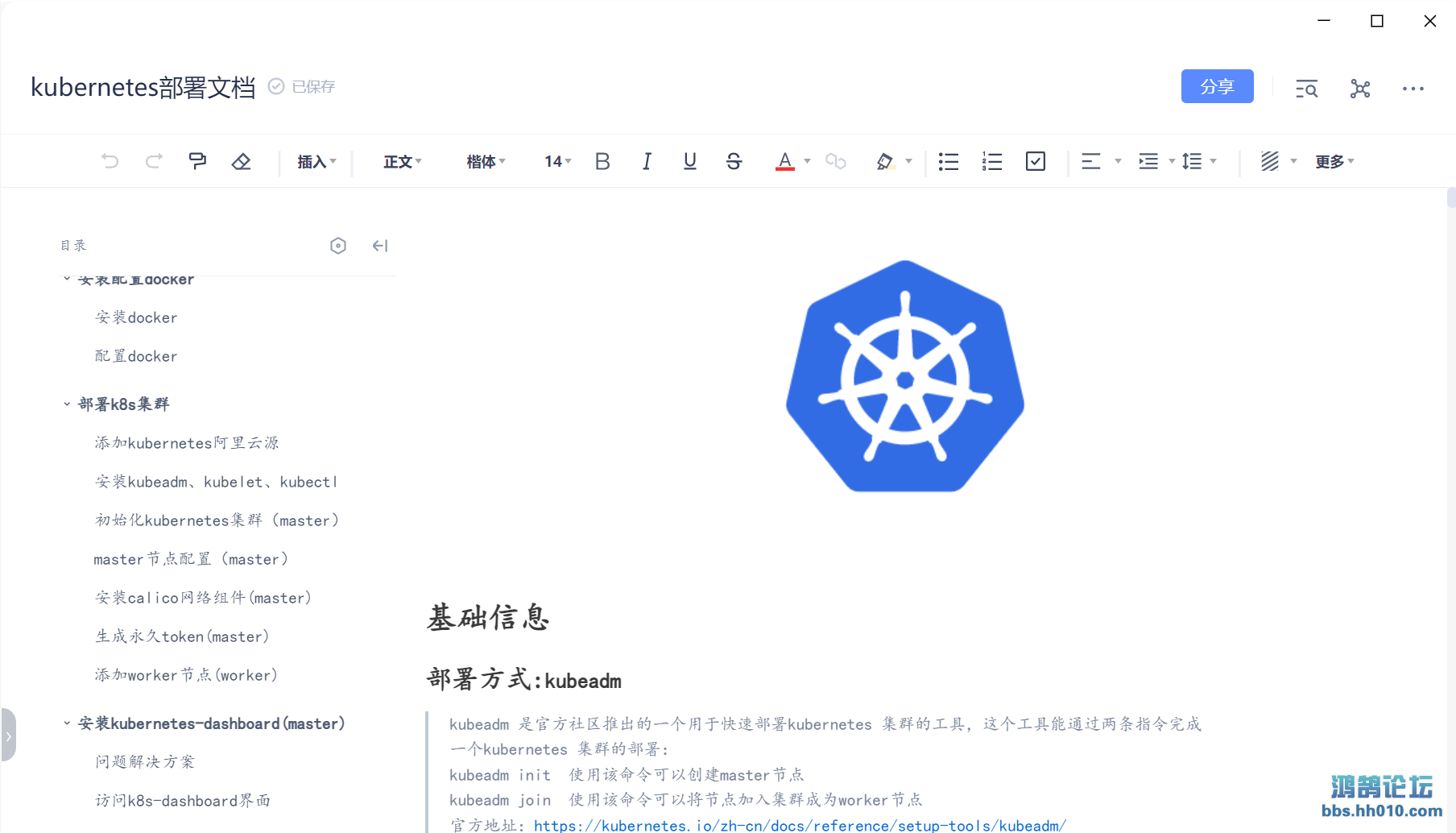Click the redo arrow icon
The width and height of the screenshot is (1456, 833).
(154, 161)
